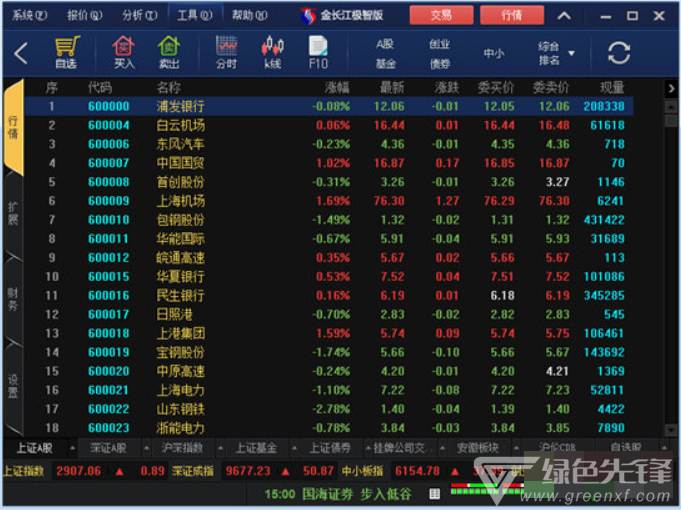Open the 工具 menu

click(195, 16)
